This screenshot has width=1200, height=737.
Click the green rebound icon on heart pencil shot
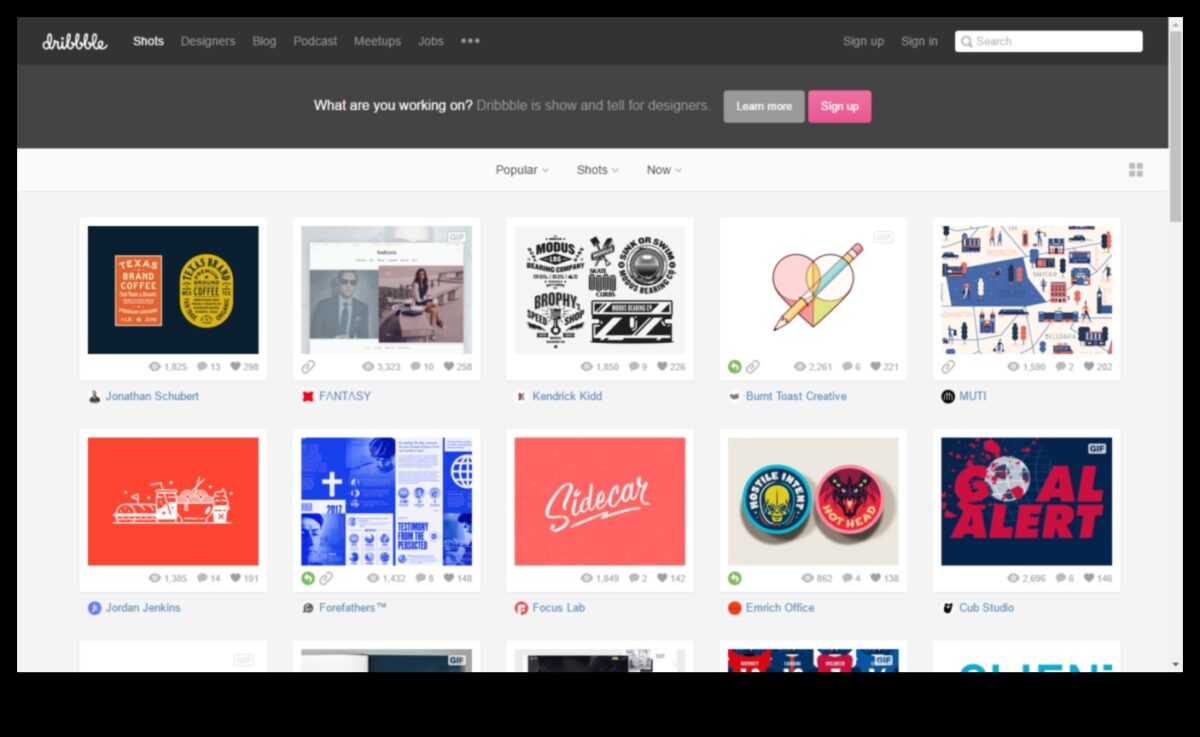click(735, 367)
